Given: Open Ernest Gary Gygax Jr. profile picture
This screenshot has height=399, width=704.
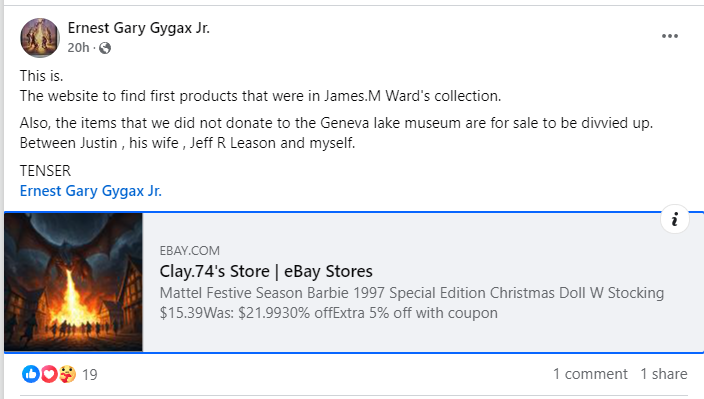Looking at the screenshot, I should pos(40,38).
